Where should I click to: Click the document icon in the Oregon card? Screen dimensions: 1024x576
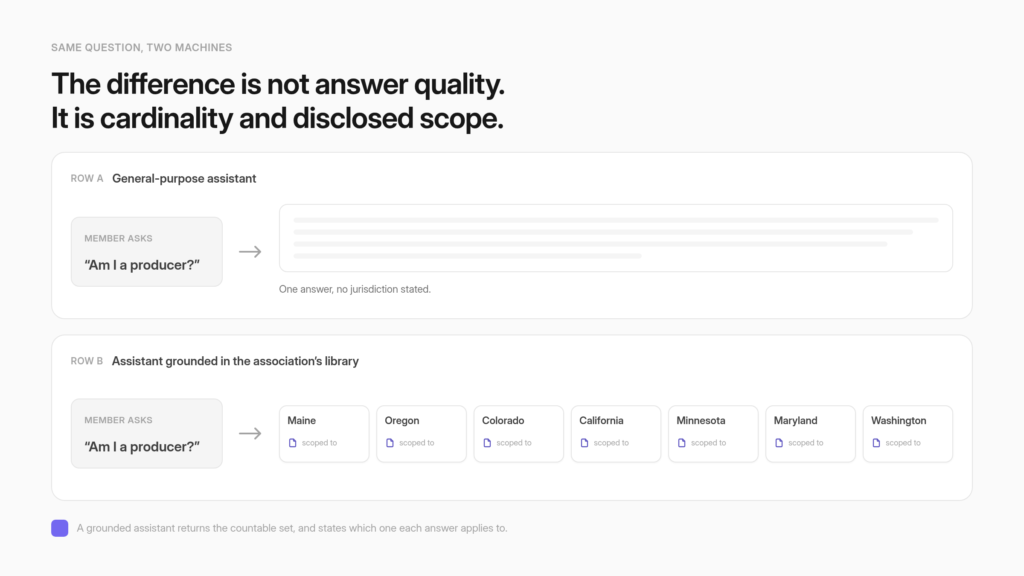390,443
